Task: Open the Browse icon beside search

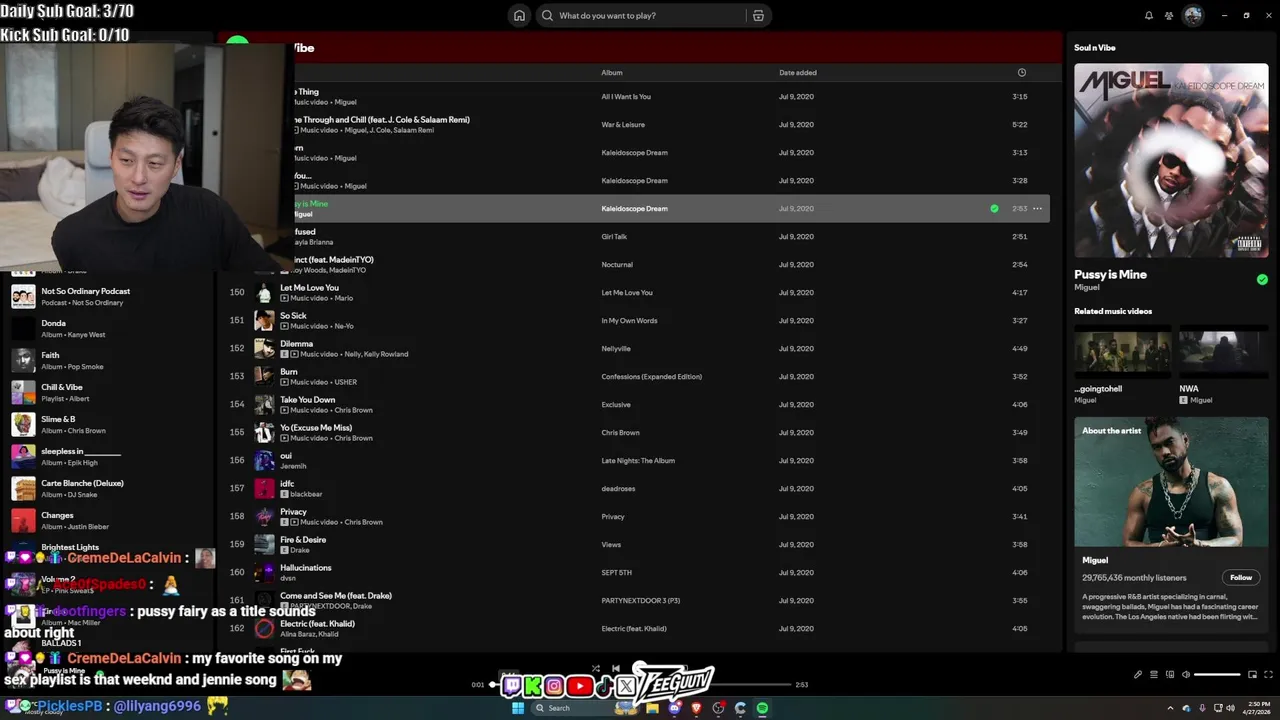Action: pos(758,16)
